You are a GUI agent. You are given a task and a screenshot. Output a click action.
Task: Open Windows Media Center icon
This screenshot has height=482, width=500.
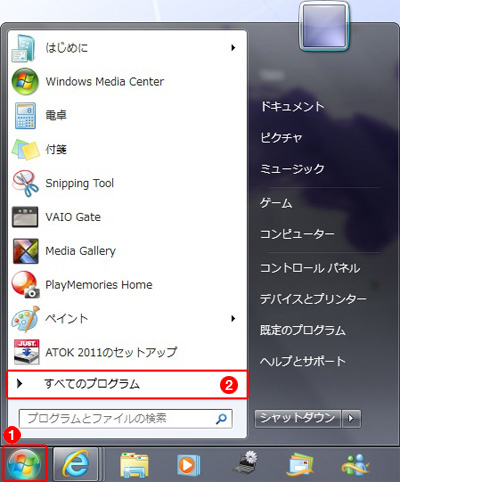click(25, 82)
